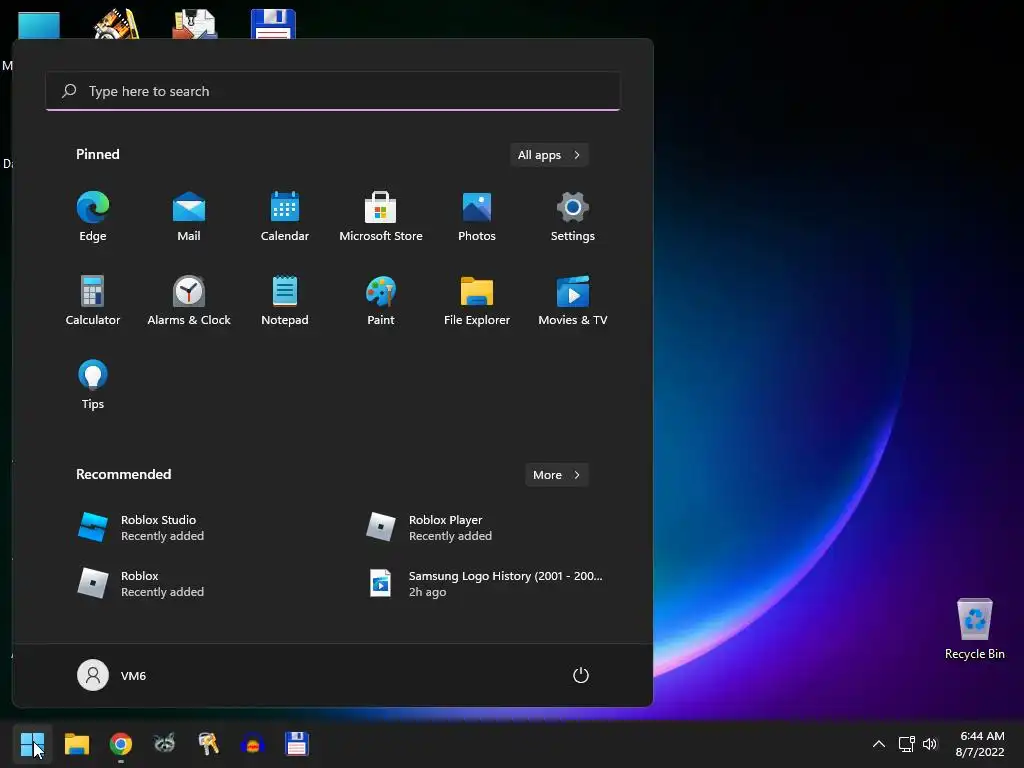Show hidden system tray icons
This screenshot has width=1024, height=768.
click(879, 744)
